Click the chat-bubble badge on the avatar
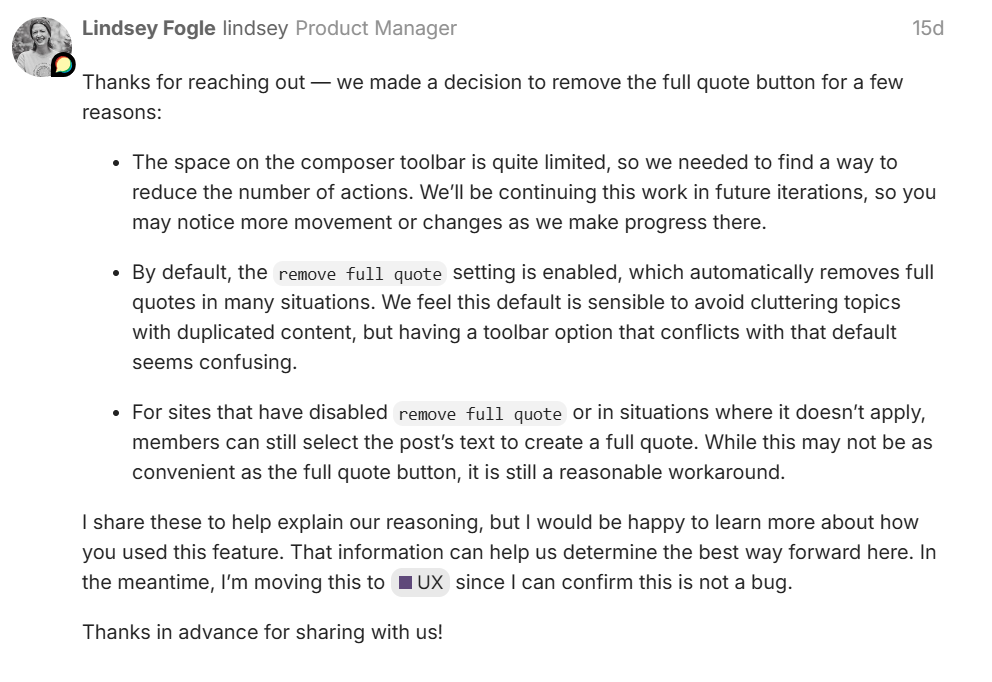The image size is (992, 682). 63,66
